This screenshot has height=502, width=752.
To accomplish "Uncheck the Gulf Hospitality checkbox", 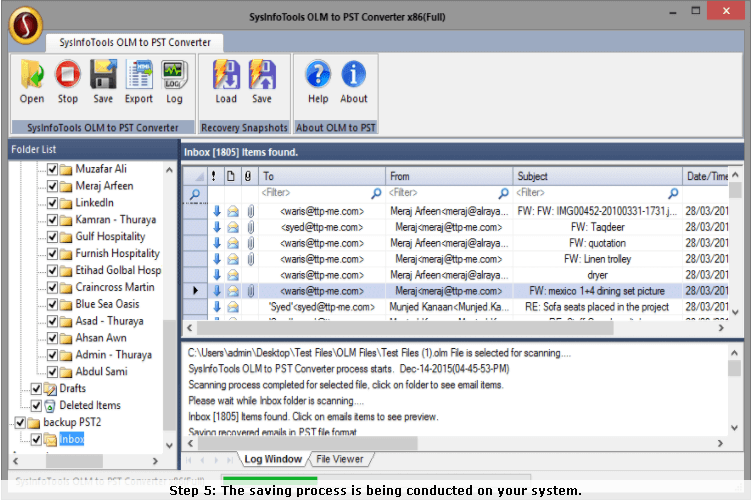I will [53, 237].
